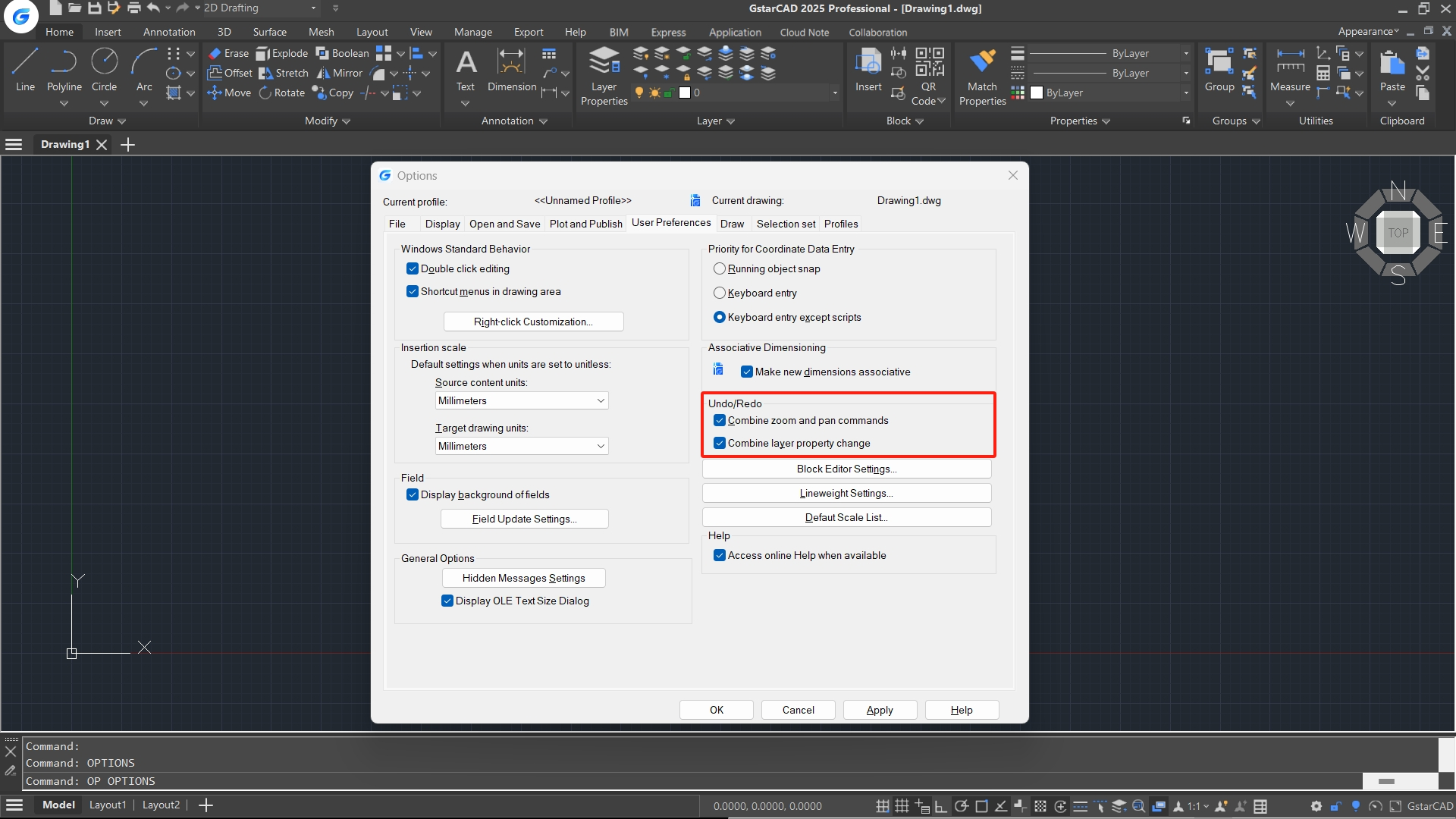
Task: Click the Apply button
Action: coord(879,709)
